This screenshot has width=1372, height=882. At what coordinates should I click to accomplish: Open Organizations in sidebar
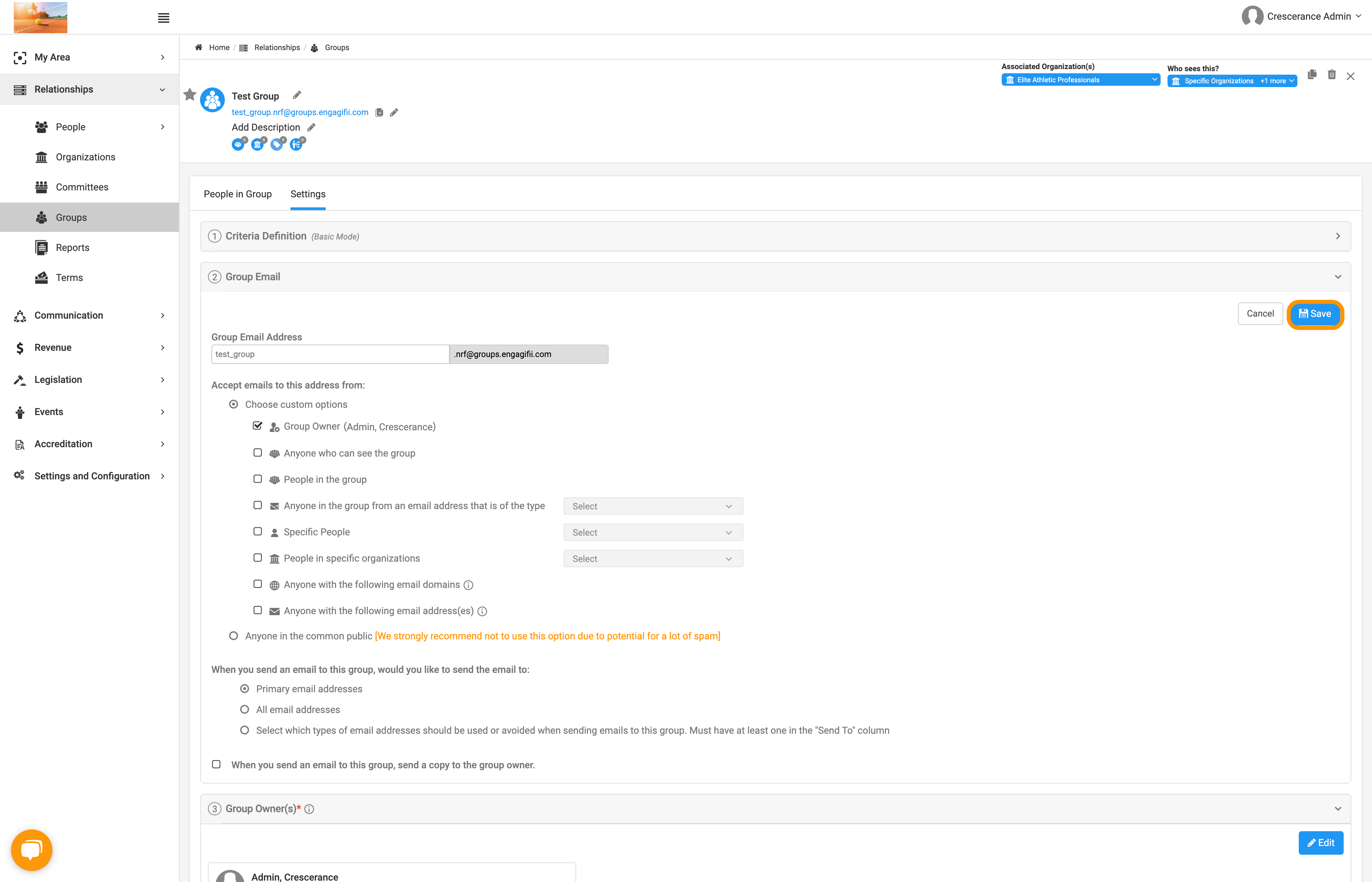click(x=85, y=157)
